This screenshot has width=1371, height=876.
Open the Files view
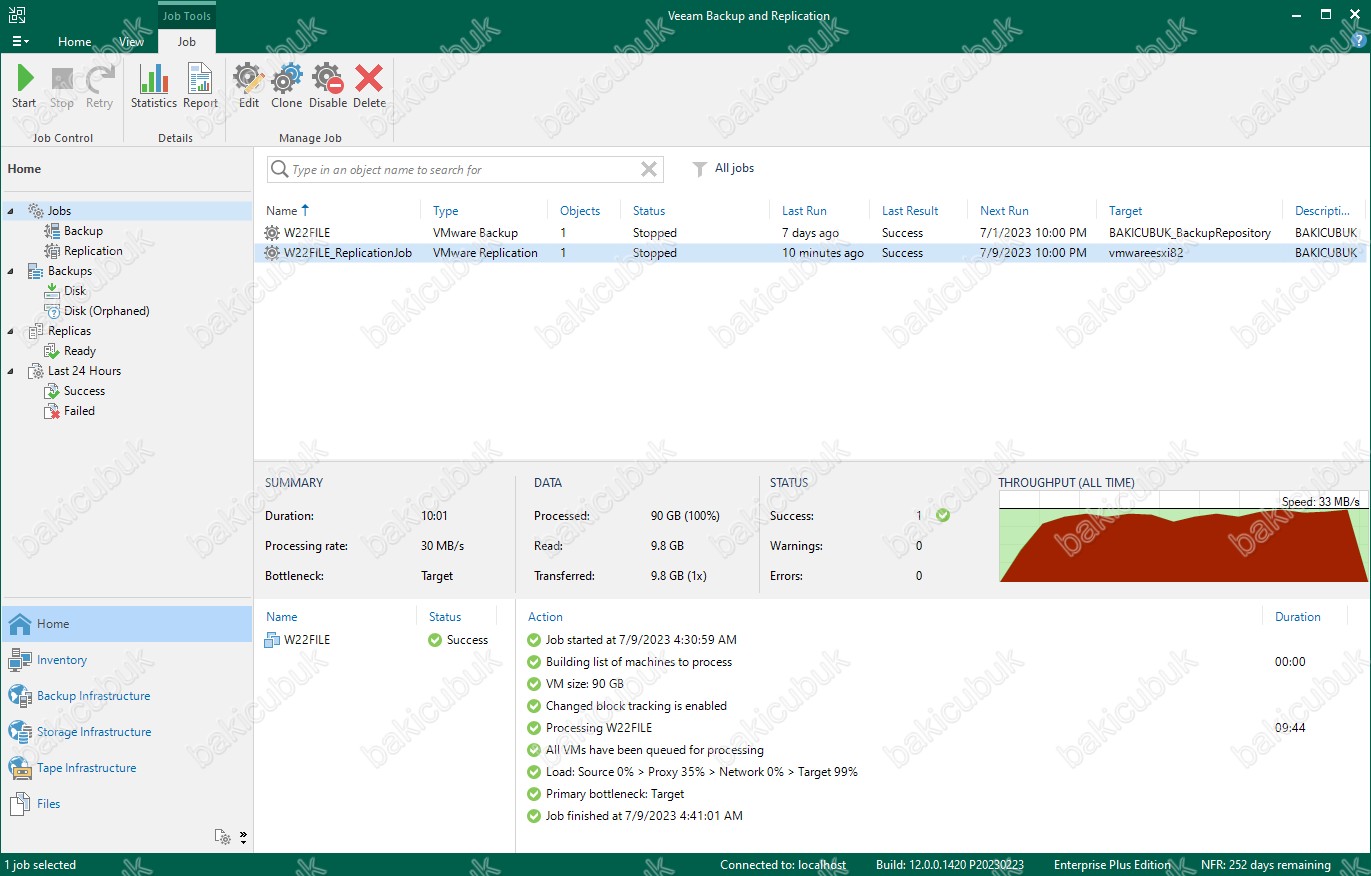(x=48, y=804)
